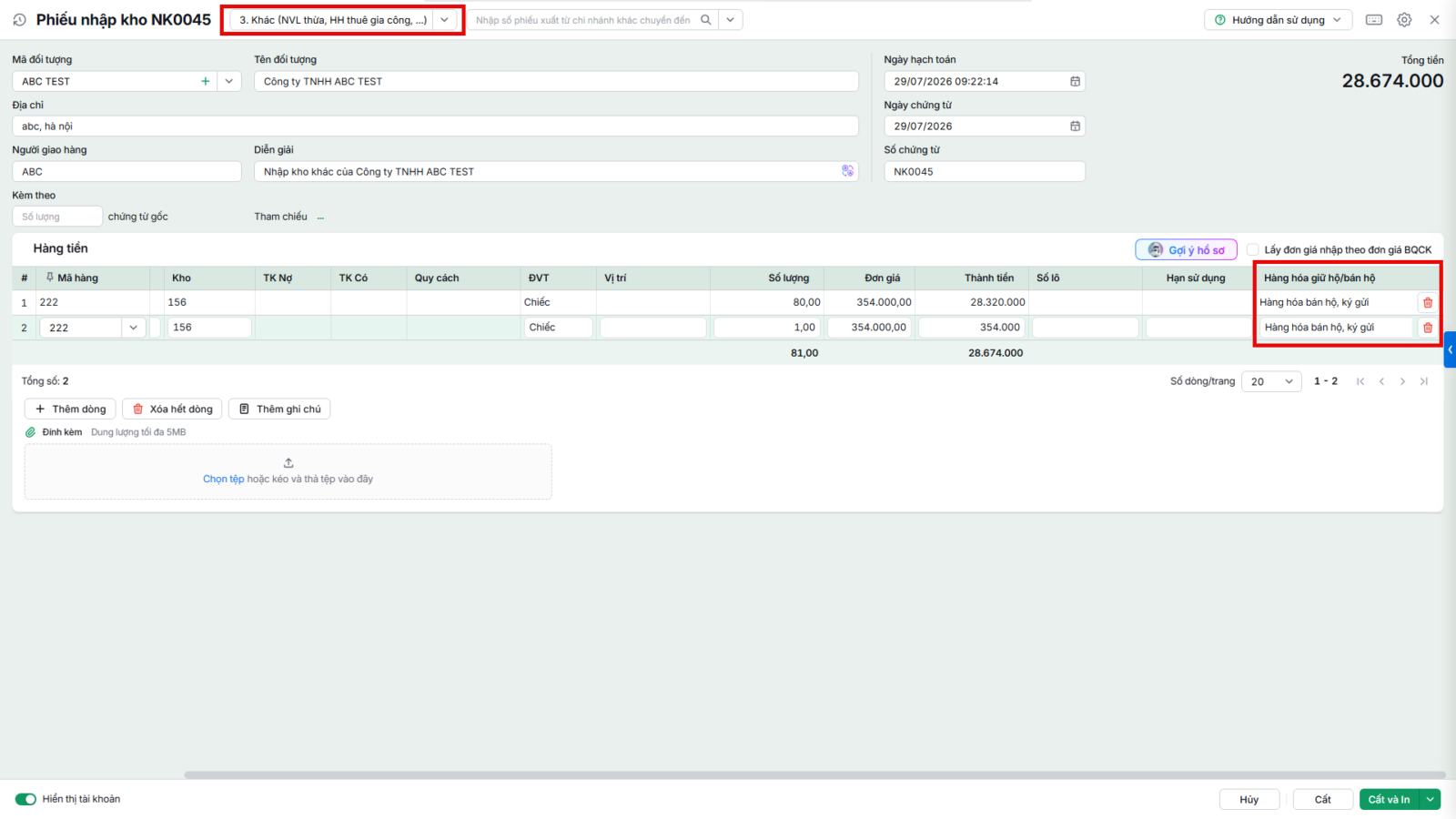Close the Phiếu nhập kho form
The image size is (1456, 819).
click(x=1434, y=20)
